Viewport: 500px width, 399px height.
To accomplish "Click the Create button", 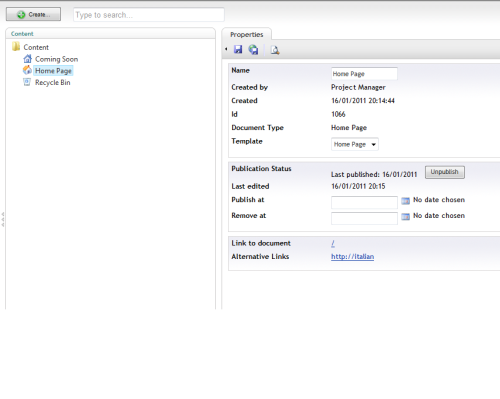I will tap(33, 14).
